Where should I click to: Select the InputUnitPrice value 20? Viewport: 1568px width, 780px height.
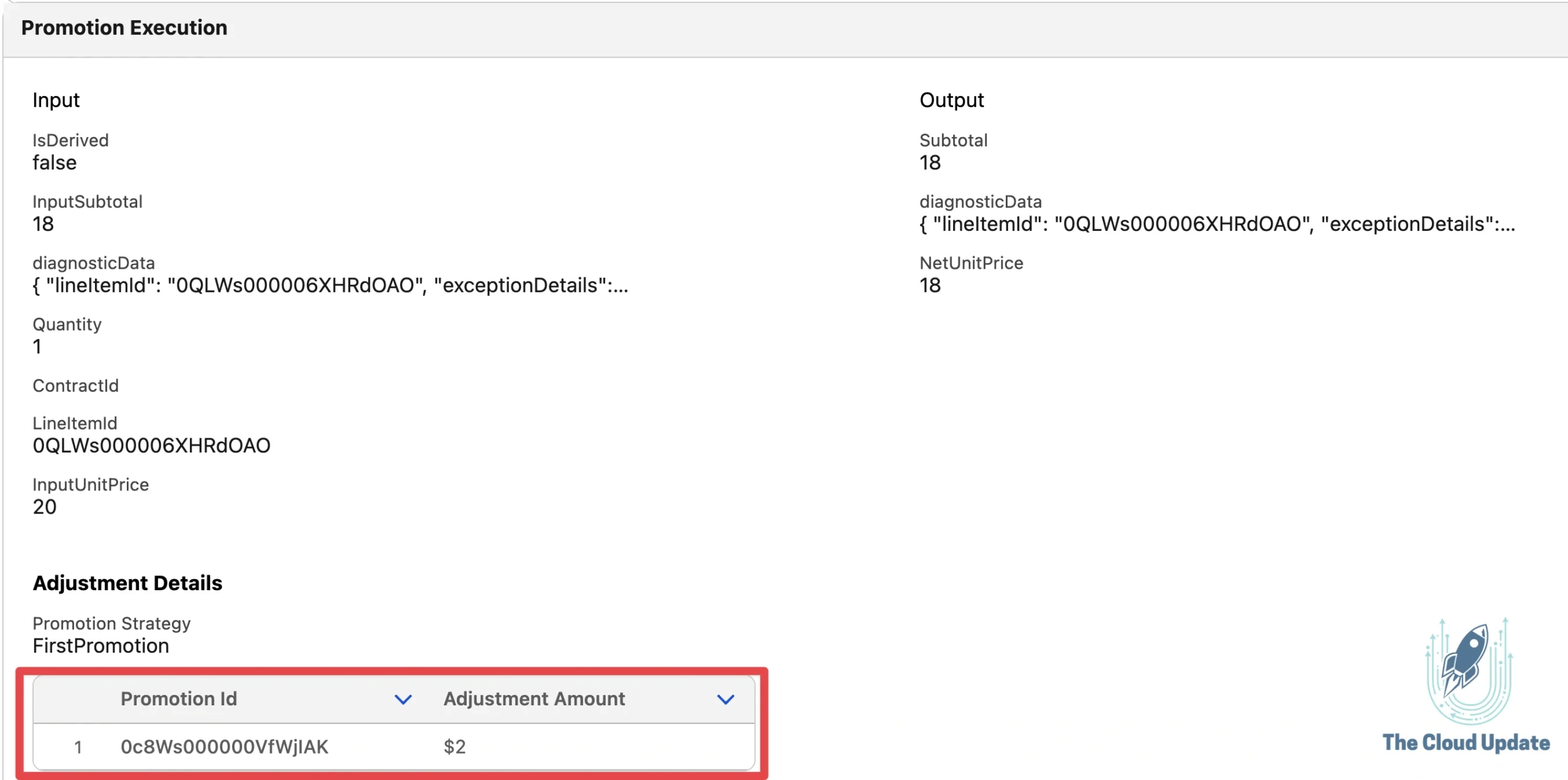(x=43, y=506)
